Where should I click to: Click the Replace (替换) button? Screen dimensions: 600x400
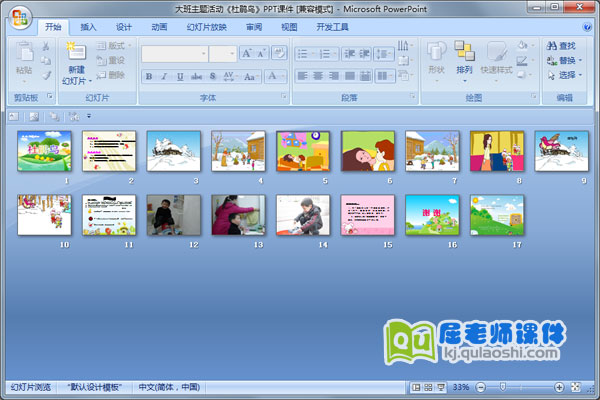pos(565,60)
